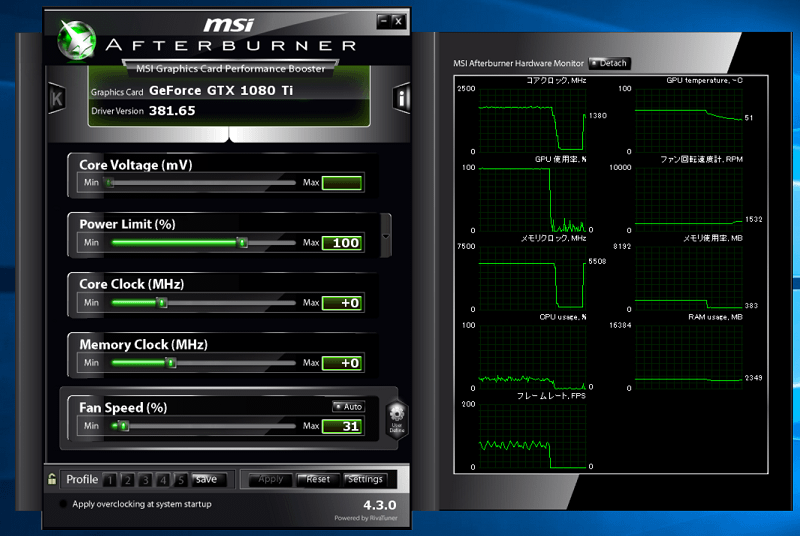Click the version number 4.3.0
The image size is (800, 536).
[380, 505]
